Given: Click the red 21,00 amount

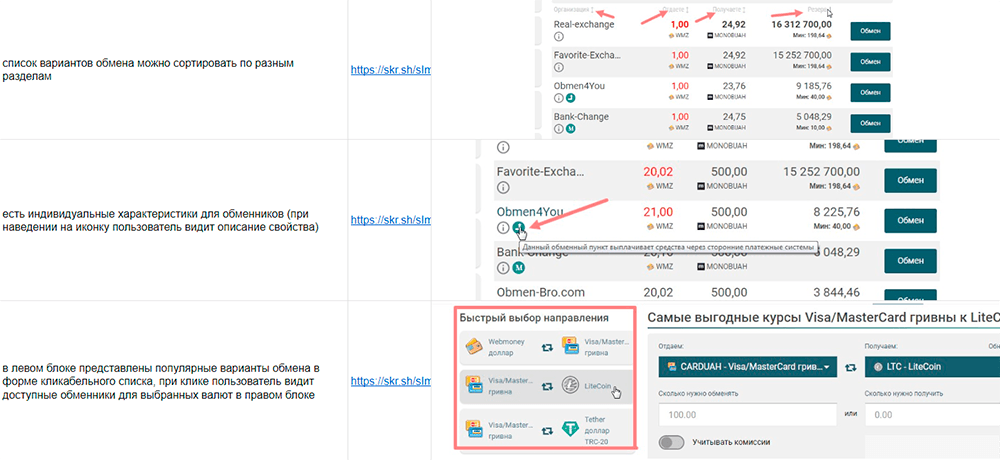Looking at the screenshot, I should (658, 212).
